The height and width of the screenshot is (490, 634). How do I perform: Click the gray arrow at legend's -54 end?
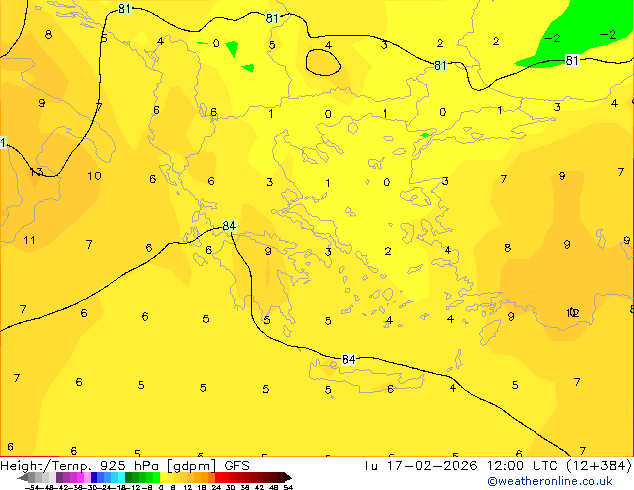coord(23,477)
